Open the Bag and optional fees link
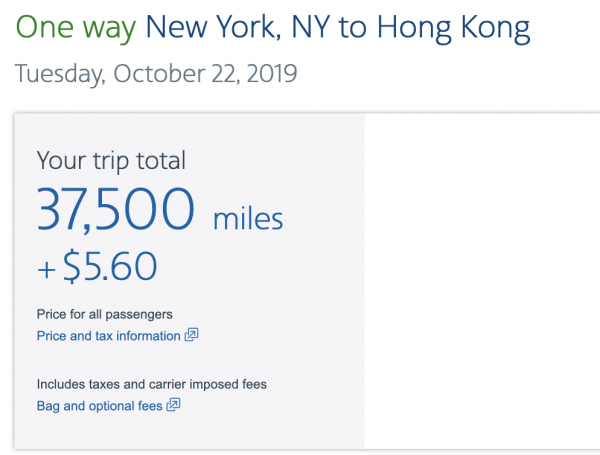600x455 pixels. pyautogui.click(x=100, y=405)
